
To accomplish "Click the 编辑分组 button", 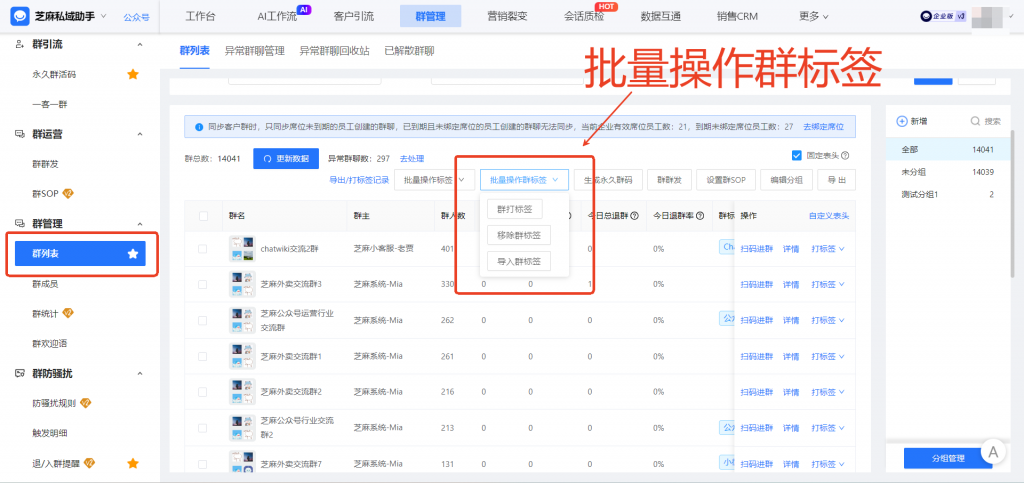I will 786,179.
